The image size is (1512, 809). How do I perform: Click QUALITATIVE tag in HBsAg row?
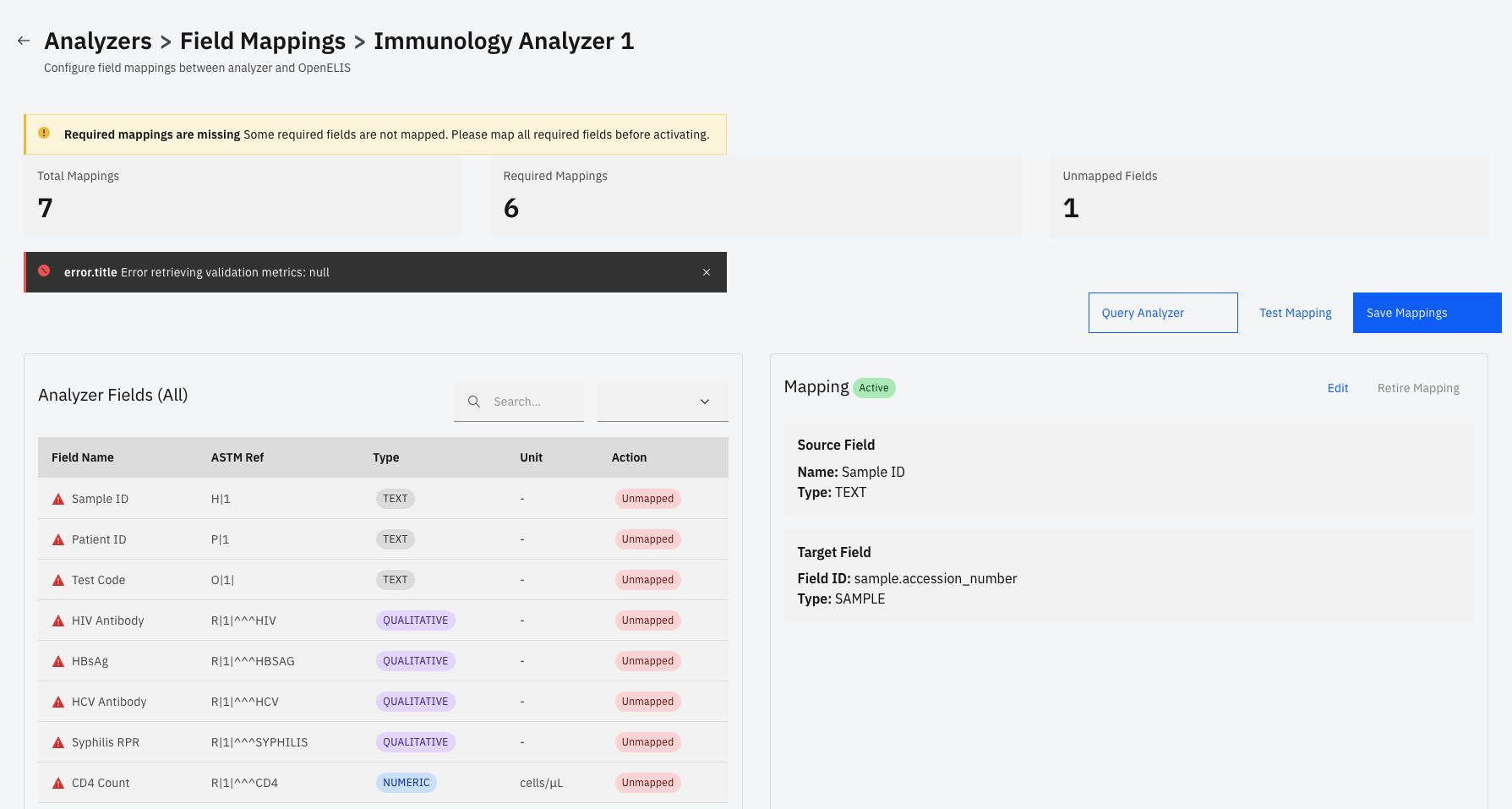tap(415, 661)
